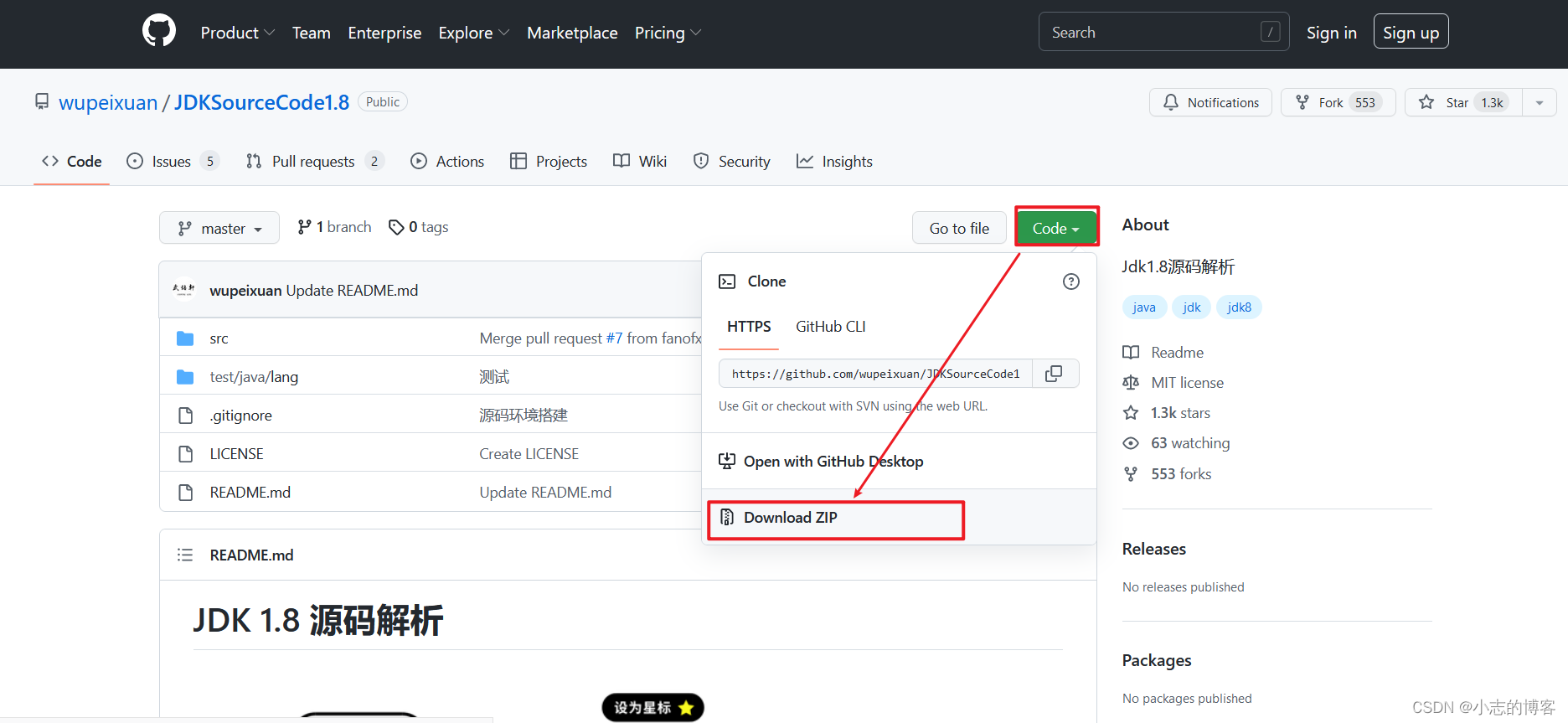
Task: Toggle the green Code dropdown button
Action: click(1055, 228)
